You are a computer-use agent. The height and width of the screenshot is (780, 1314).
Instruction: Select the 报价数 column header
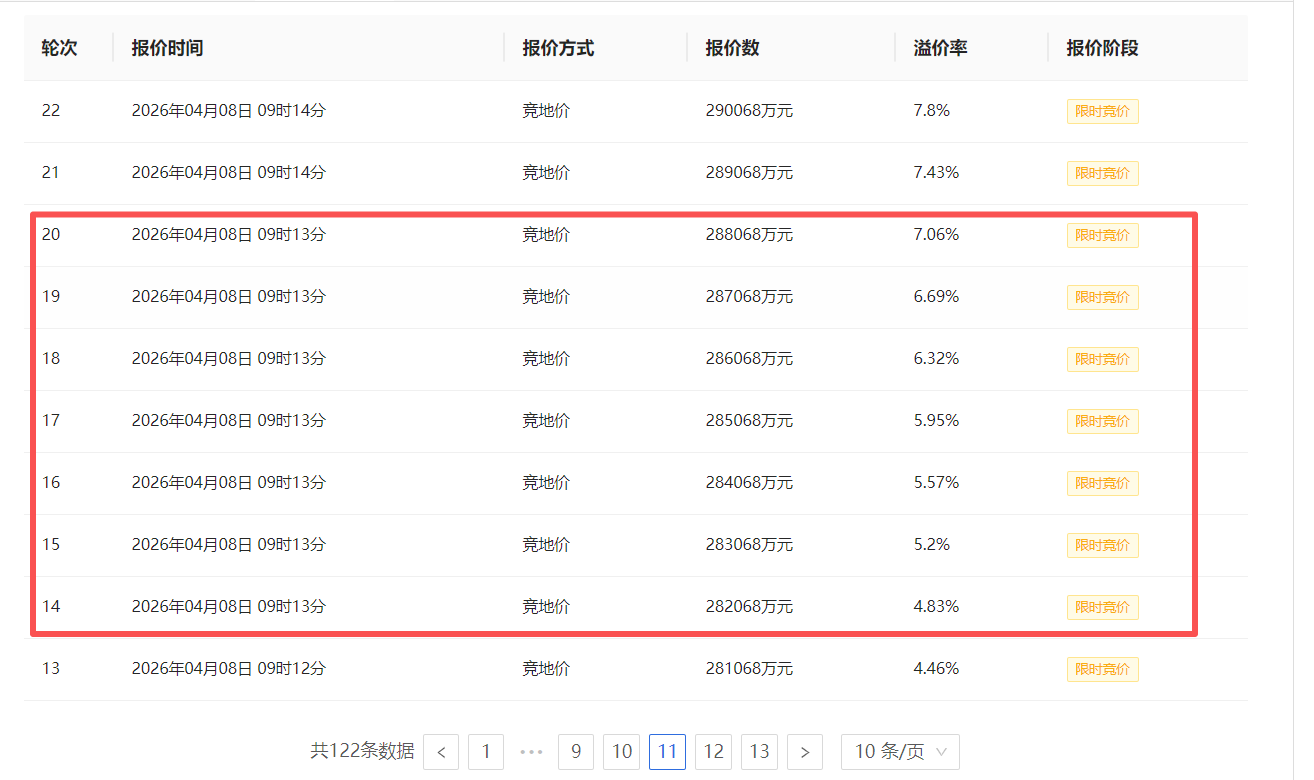tap(732, 48)
